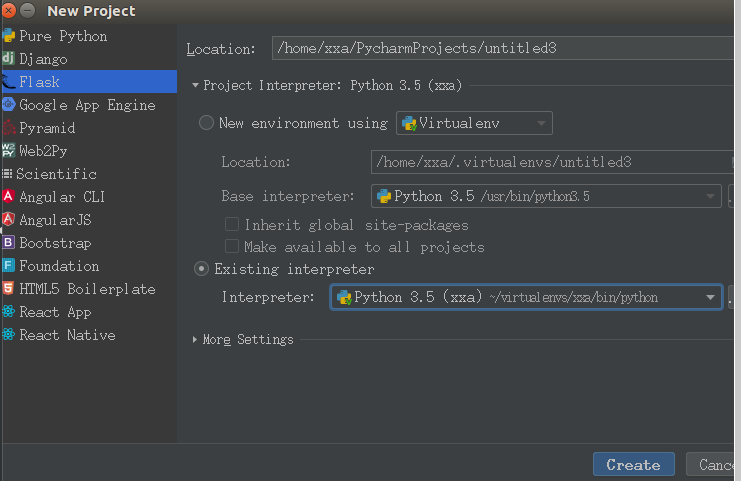
Task: Select the Existing interpreter radio button
Action: 202,269
